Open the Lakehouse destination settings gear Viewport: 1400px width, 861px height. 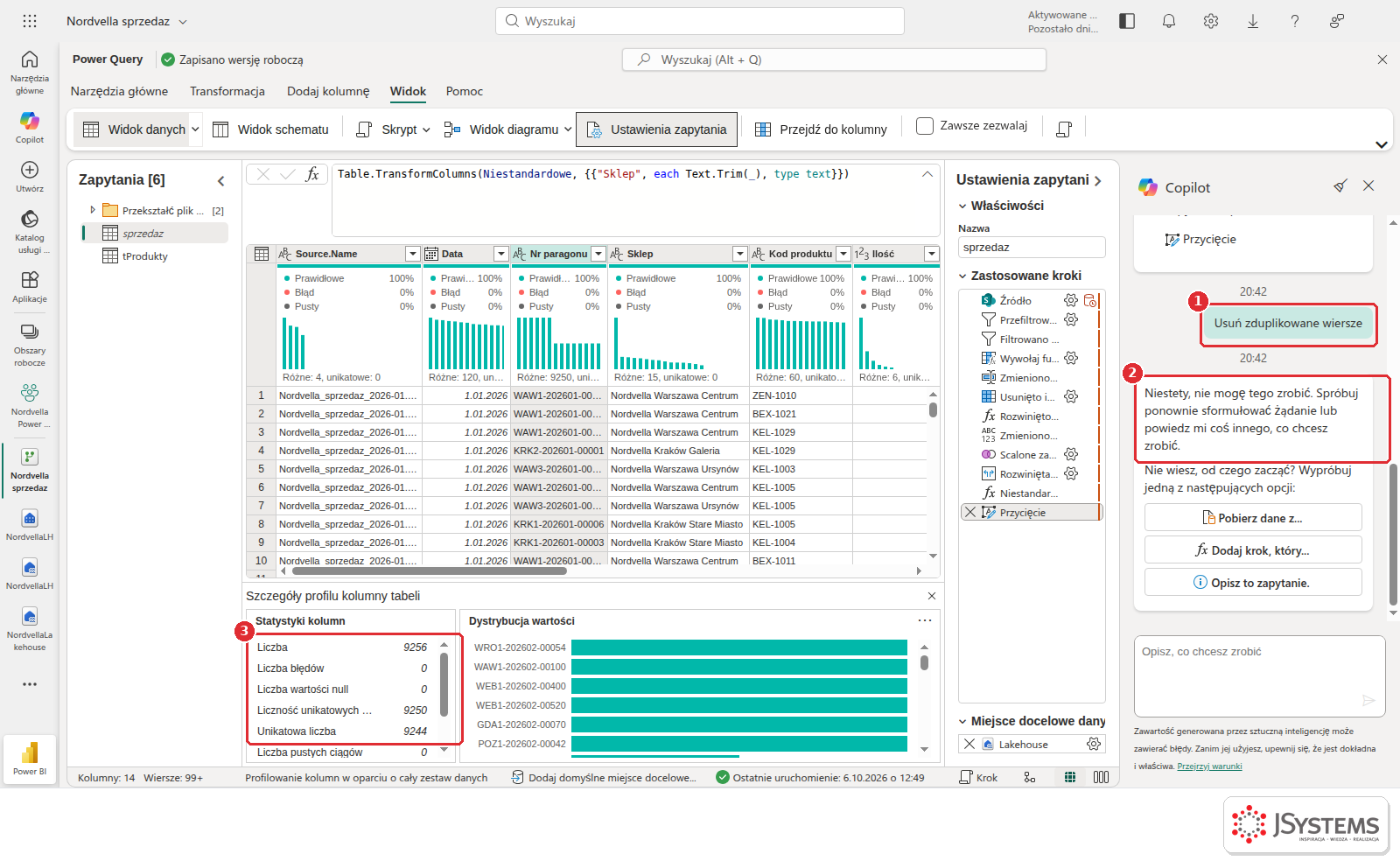[x=1094, y=744]
